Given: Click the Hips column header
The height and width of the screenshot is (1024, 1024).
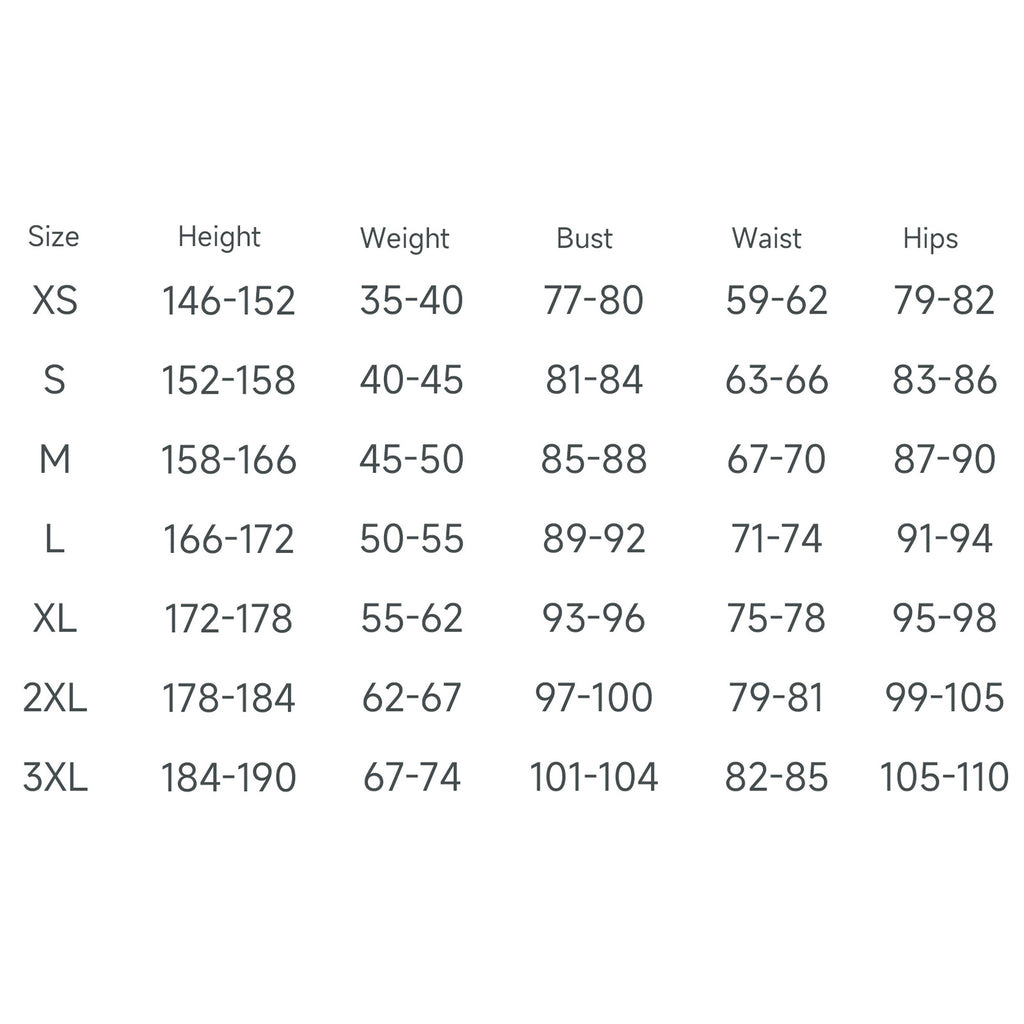Looking at the screenshot, I should pos(930,238).
